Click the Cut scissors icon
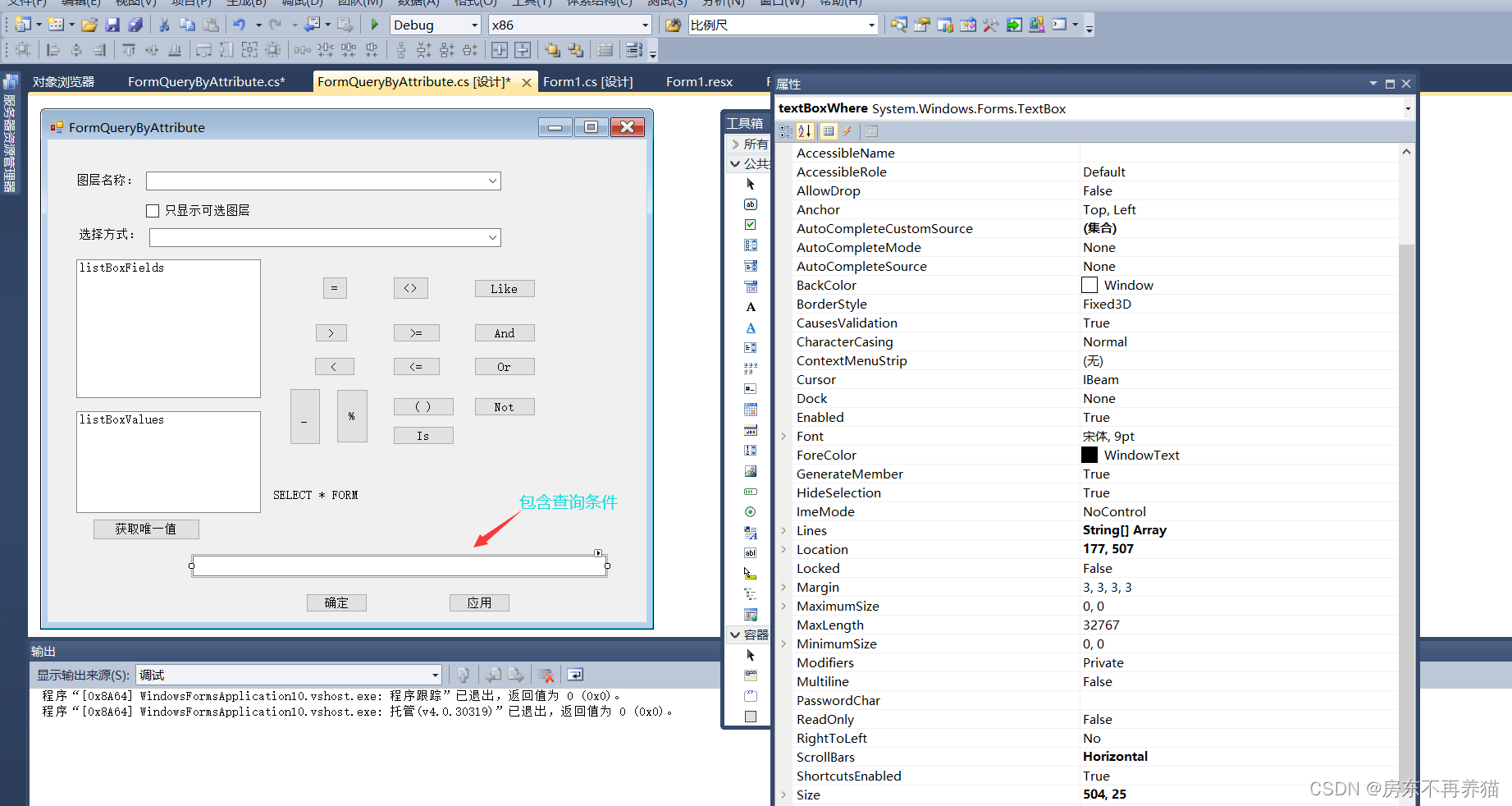1512x806 pixels. (x=164, y=25)
